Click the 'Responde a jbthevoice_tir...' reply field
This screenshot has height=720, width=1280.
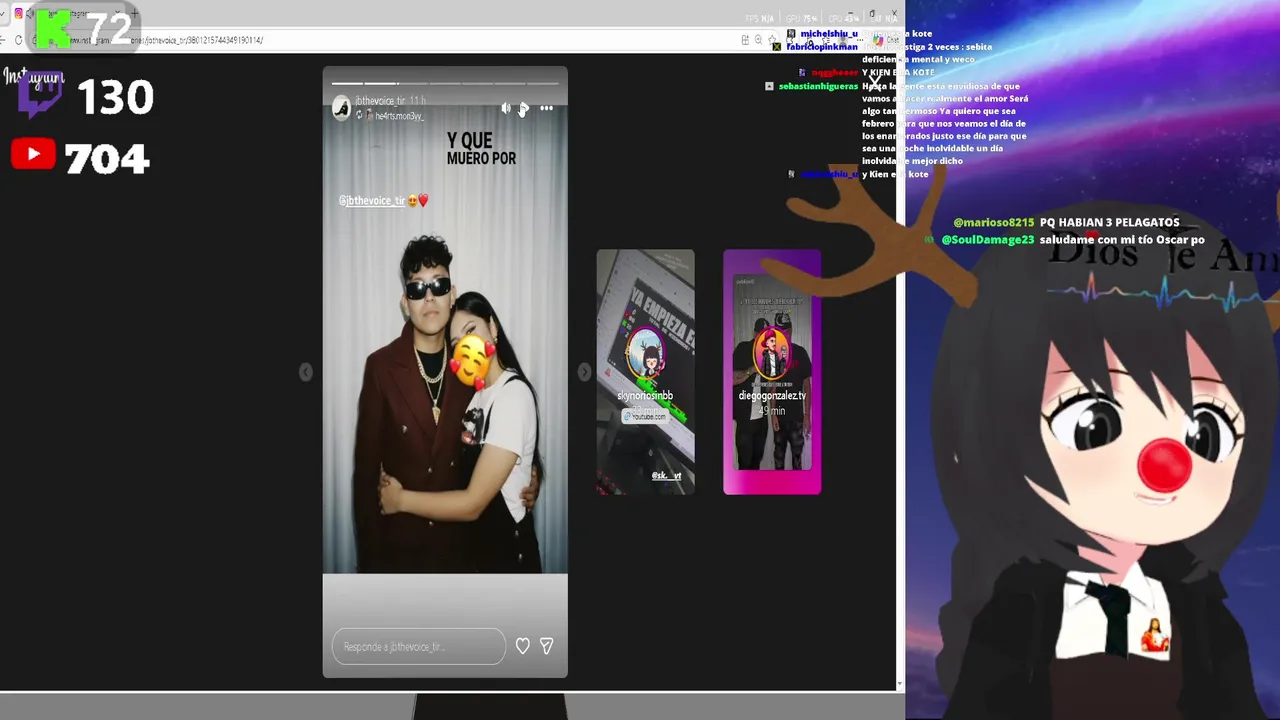tap(419, 646)
